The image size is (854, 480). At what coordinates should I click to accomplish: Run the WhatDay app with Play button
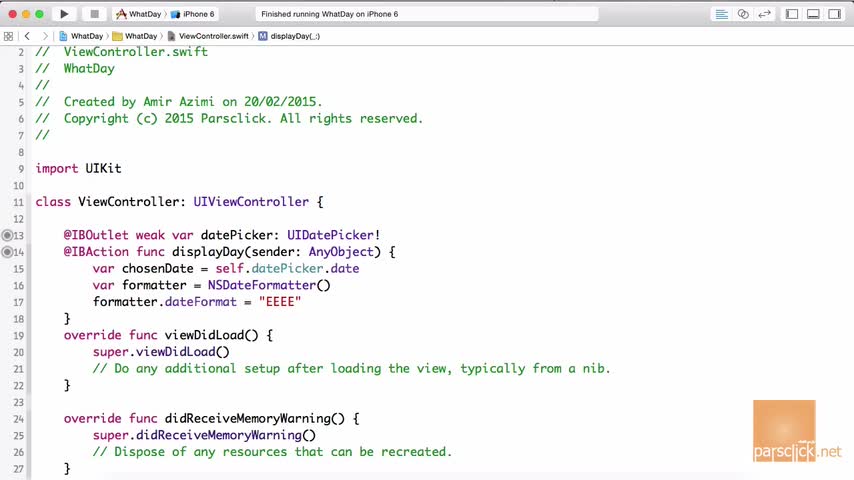click(64, 14)
